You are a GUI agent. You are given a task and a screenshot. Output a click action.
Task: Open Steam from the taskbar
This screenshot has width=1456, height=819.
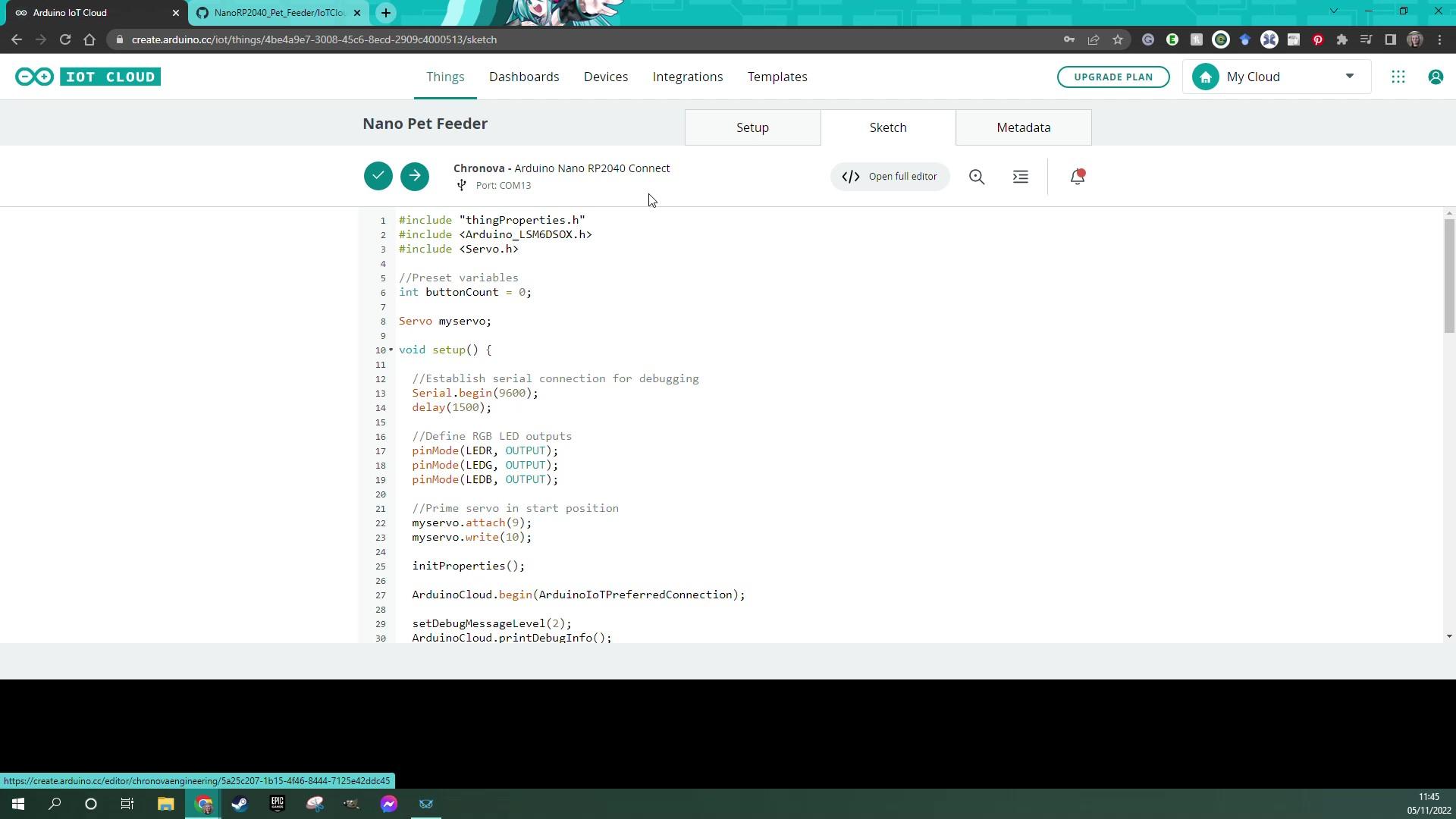(240, 804)
